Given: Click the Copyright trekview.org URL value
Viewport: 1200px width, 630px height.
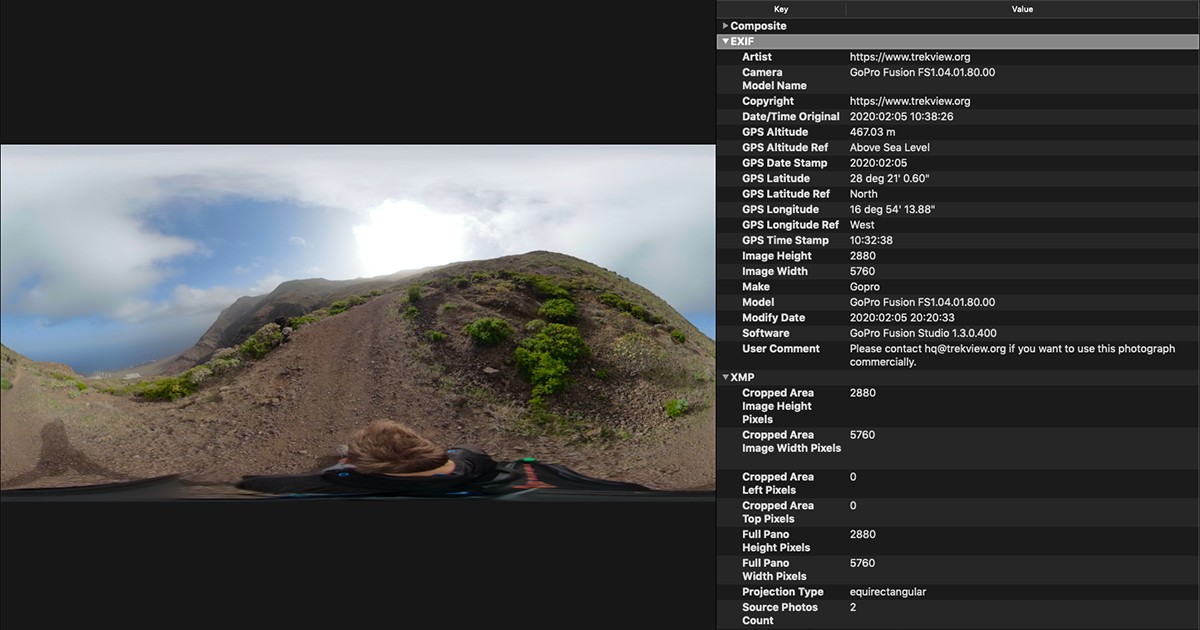Looking at the screenshot, I should [909, 101].
